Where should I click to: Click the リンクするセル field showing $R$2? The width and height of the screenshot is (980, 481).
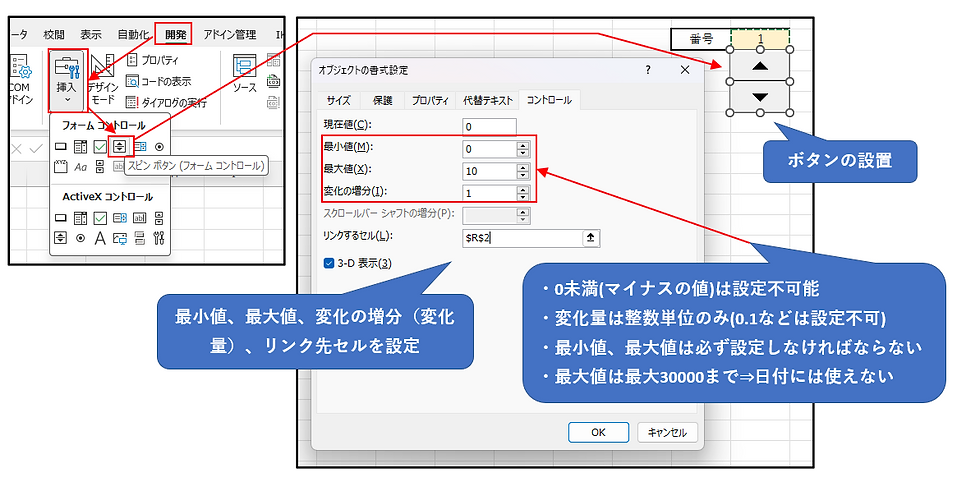[522, 238]
